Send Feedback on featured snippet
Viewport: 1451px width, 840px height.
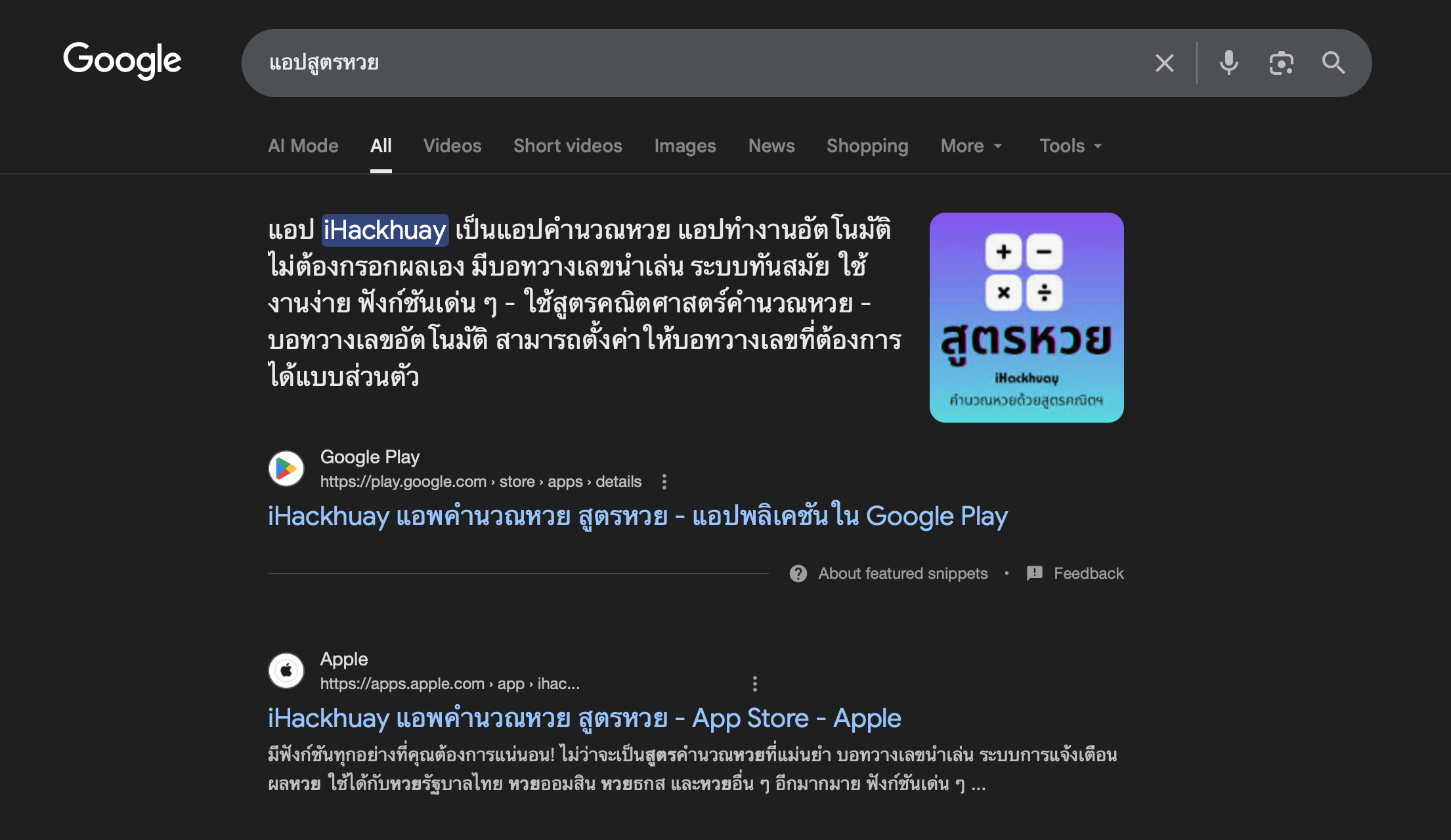click(1088, 574)
